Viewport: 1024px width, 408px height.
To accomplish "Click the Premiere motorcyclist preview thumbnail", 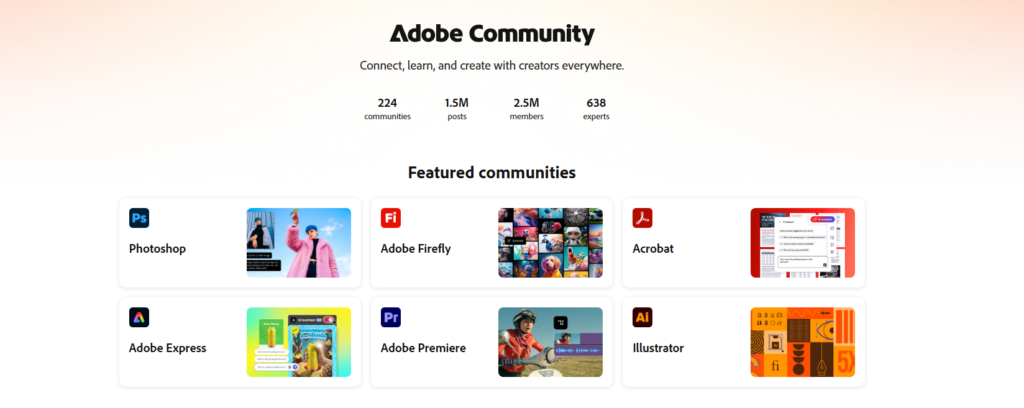I will (551, 342).
